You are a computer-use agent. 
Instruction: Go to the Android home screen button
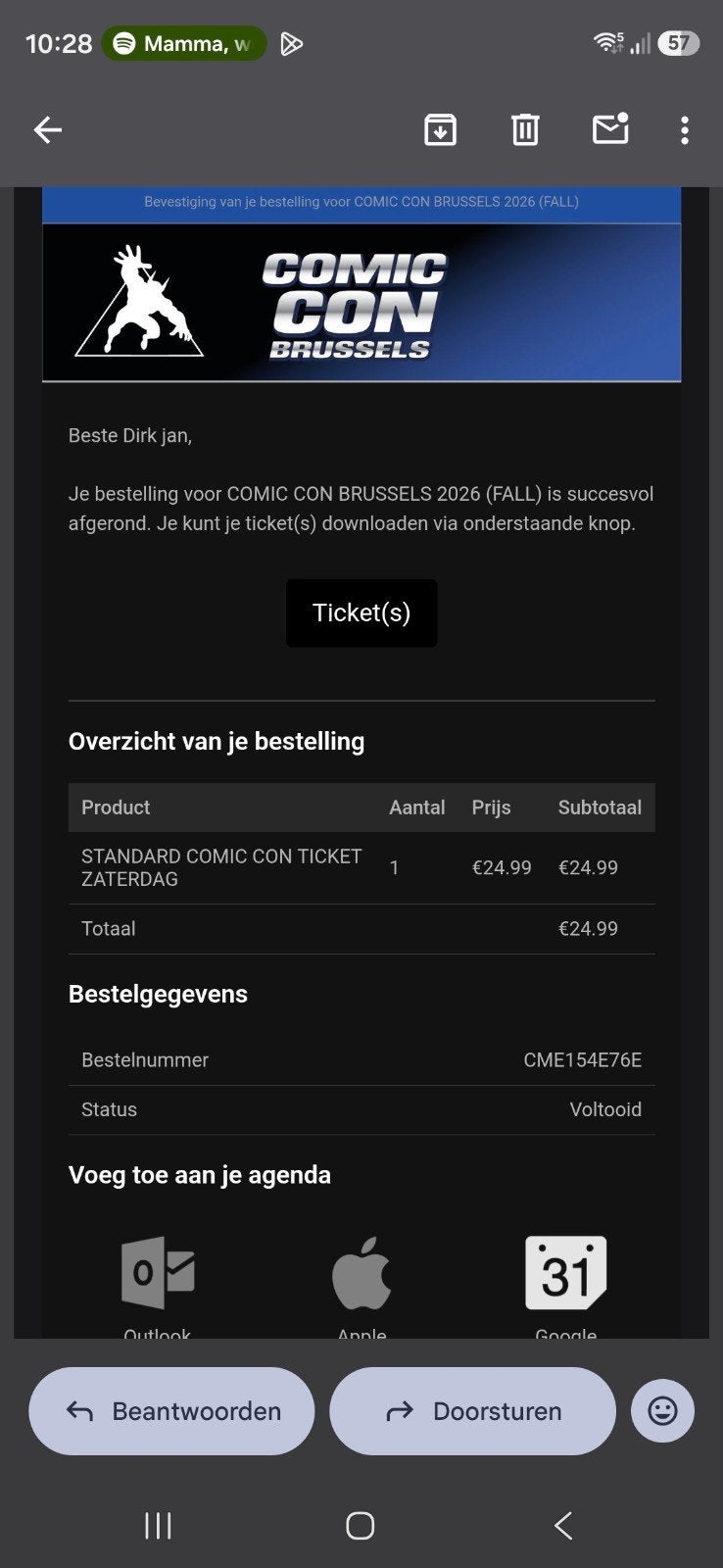click(361, 1525)
